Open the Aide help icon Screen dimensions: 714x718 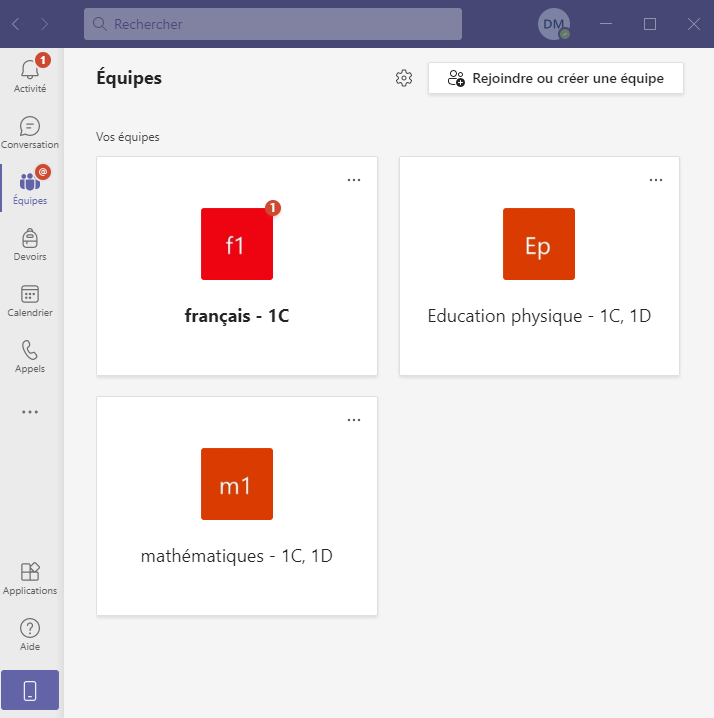tap(30, 628)
